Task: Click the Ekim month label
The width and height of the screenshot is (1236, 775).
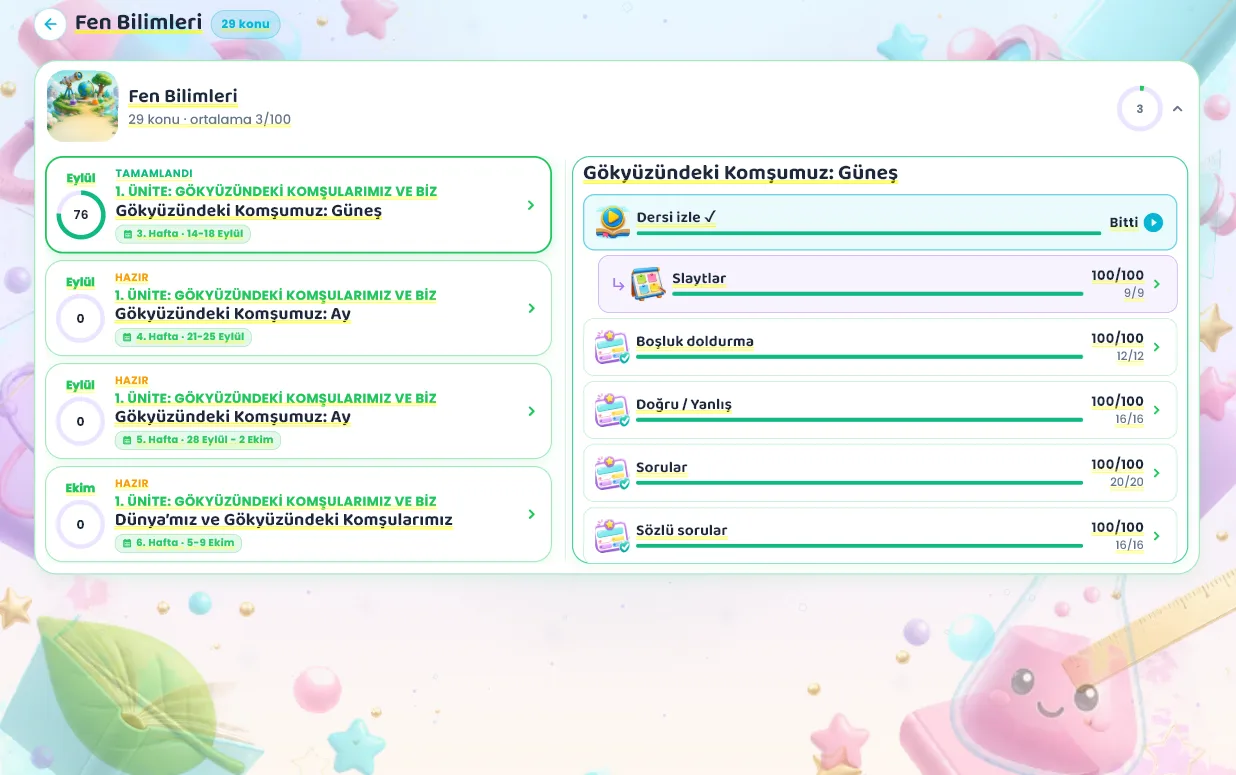Action: 80,488
